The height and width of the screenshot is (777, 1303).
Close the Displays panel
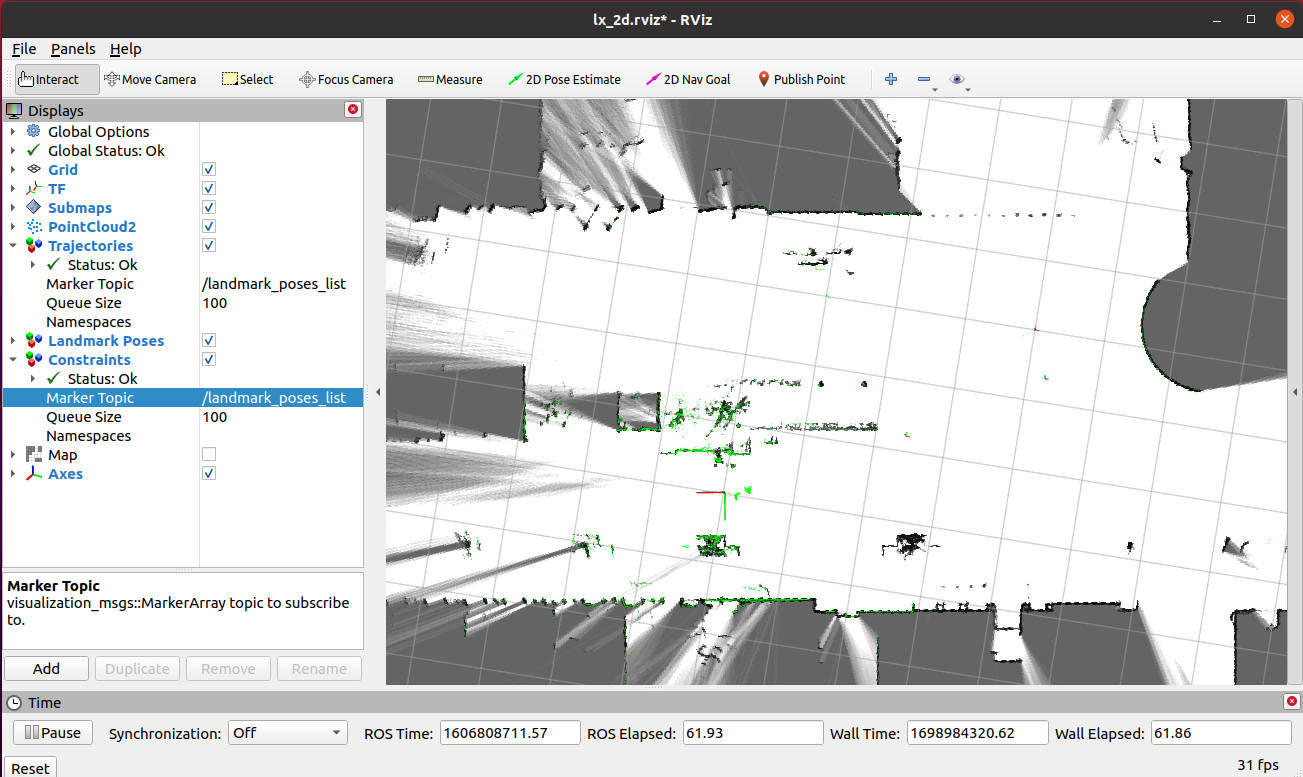click(x=352, y=110)
